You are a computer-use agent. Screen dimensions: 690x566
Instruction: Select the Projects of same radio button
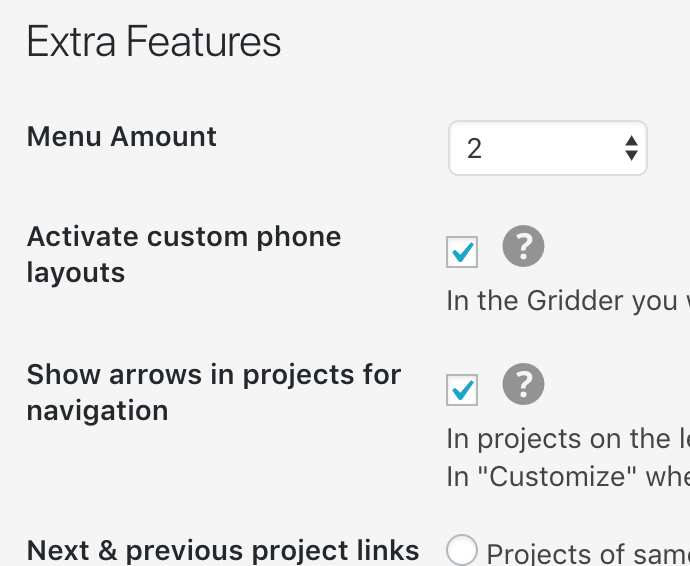(462, 550)
